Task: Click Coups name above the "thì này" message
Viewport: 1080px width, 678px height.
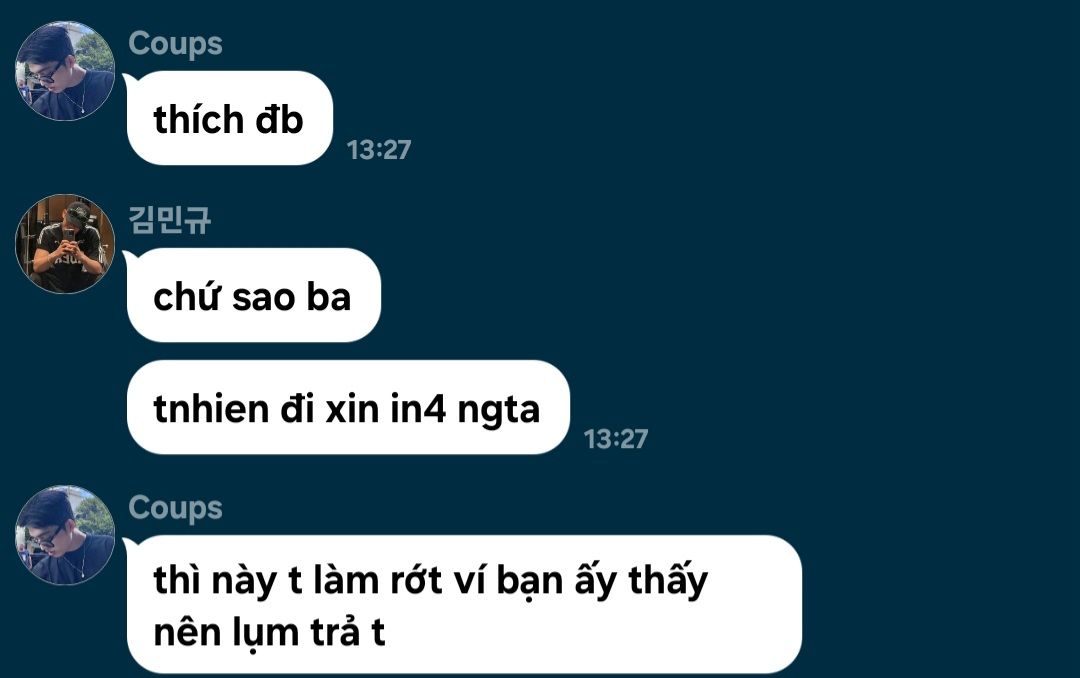Action: click(x=175, y=508)
